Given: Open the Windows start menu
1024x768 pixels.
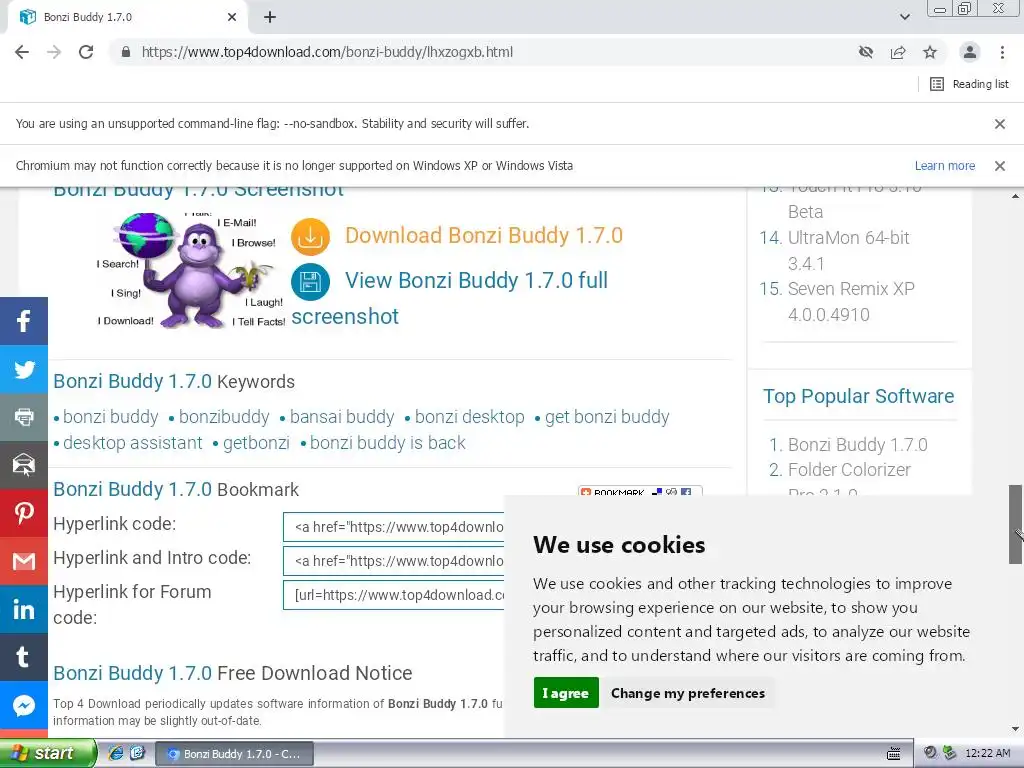Looking at the screenshot, I should (48, 753).
